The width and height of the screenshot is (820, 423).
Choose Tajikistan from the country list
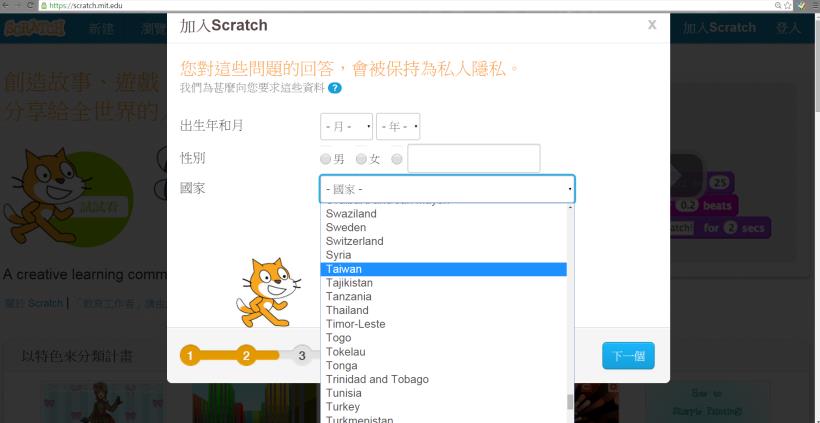(443, 283)
